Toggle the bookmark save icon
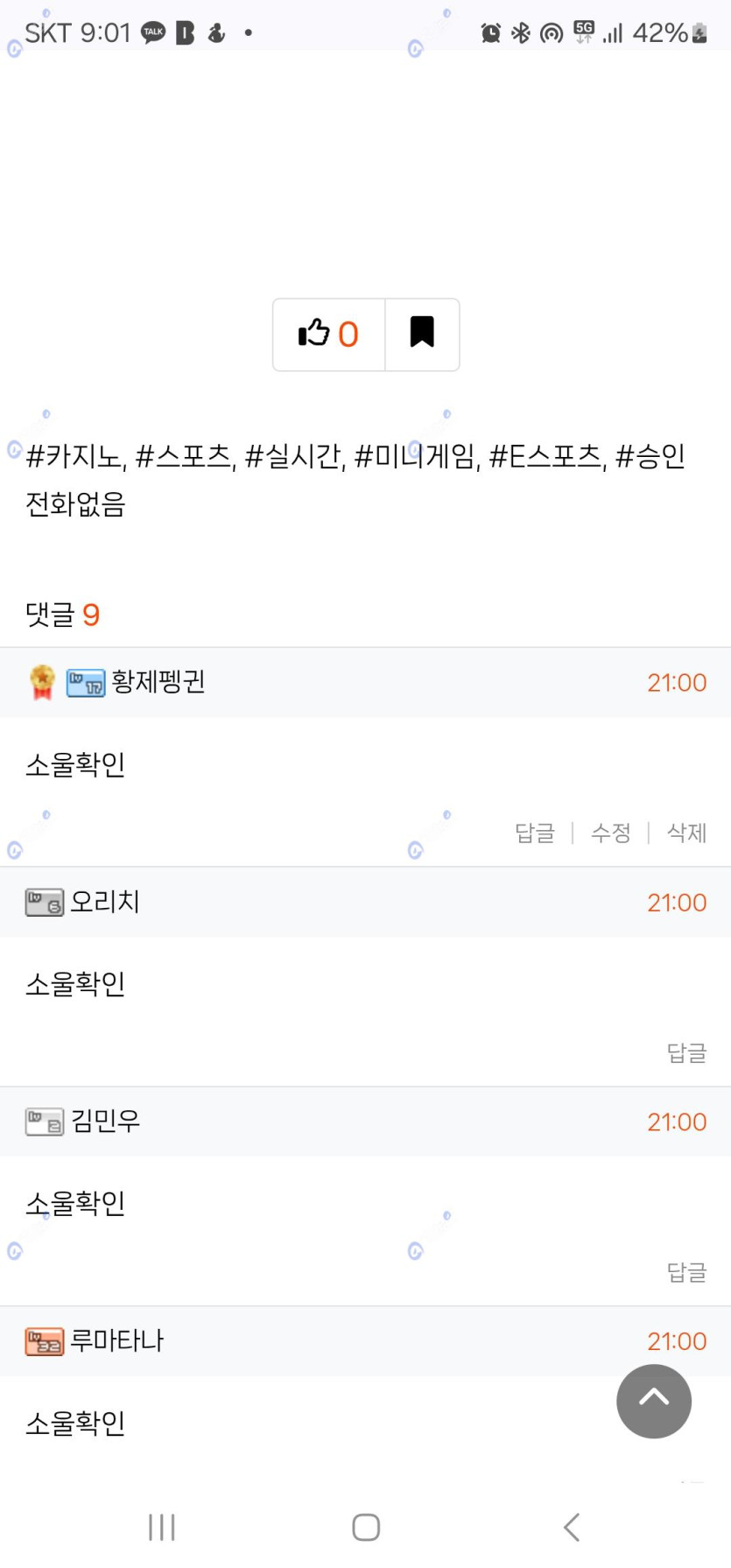 click(x=422, y=334)
